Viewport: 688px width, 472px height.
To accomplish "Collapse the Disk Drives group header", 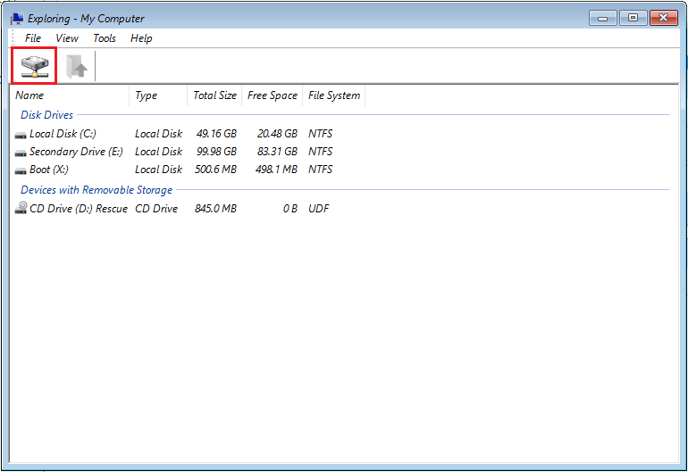I will point(47,115).
